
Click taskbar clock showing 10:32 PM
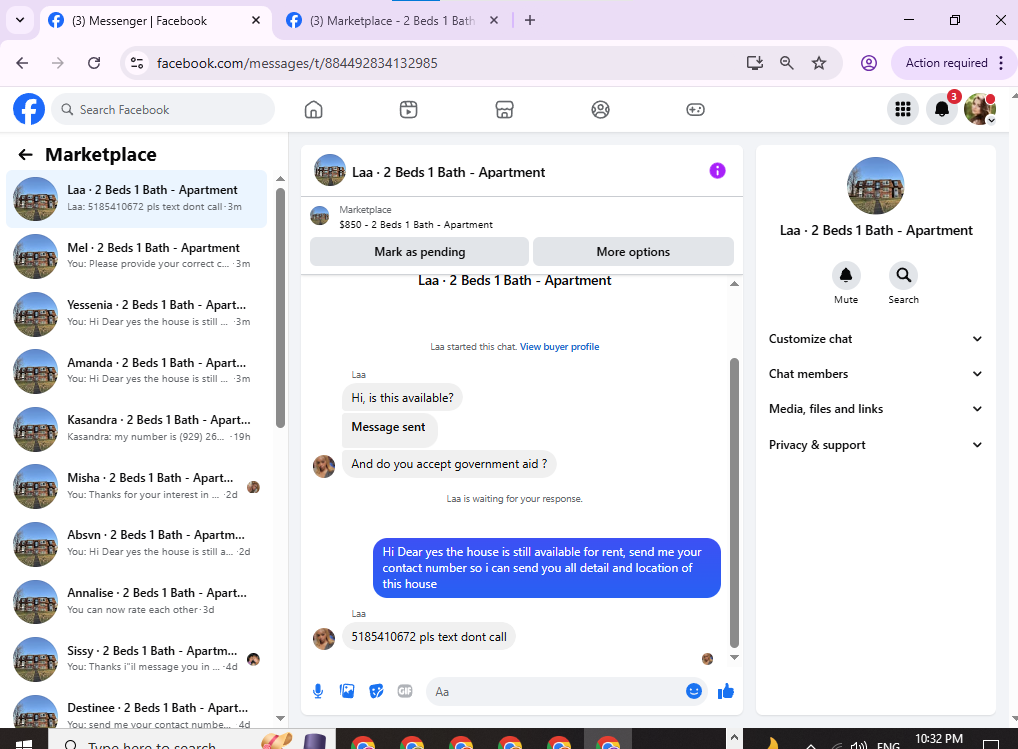click(939, 739)
